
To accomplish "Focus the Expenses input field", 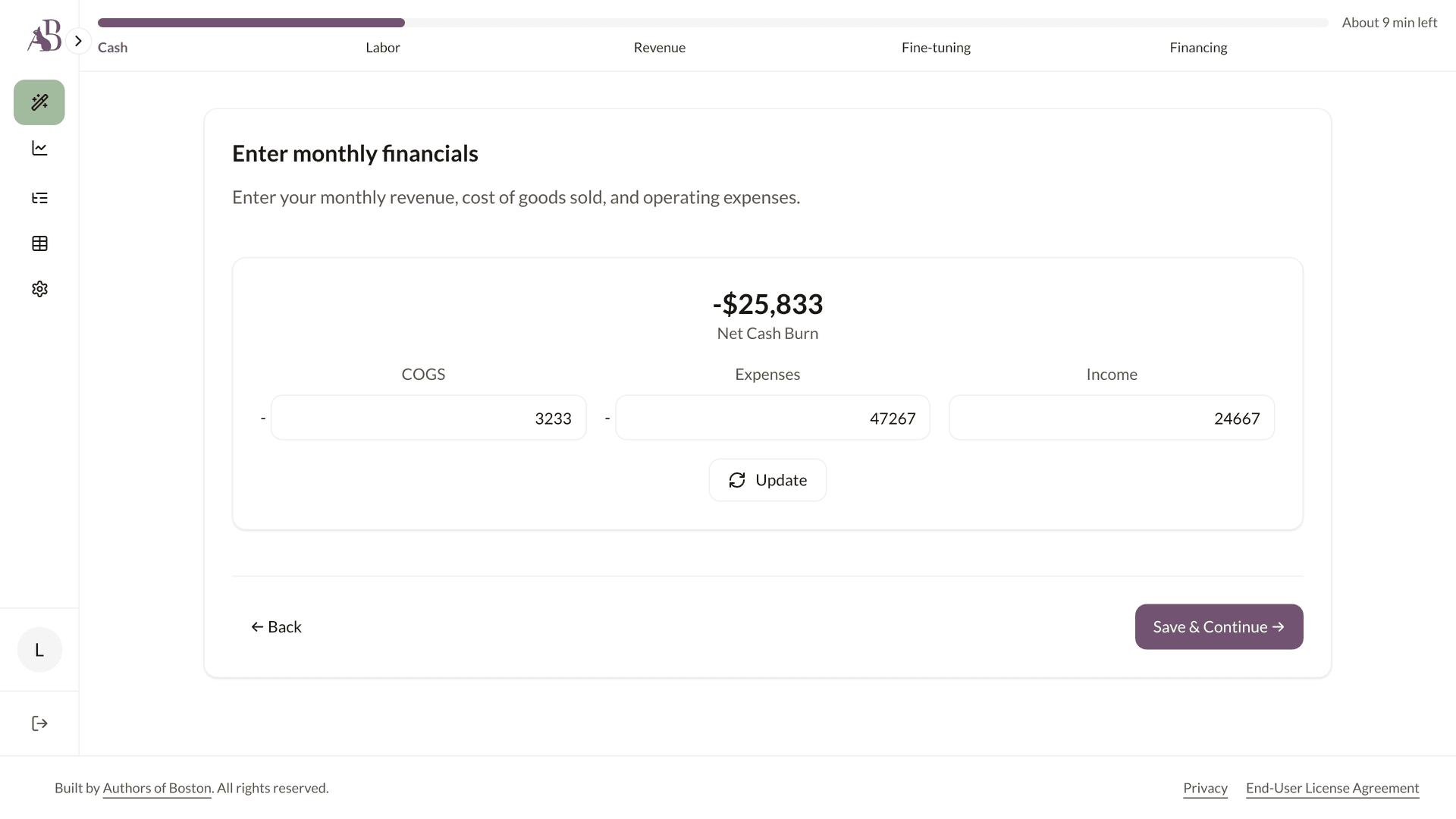I will [x=773, y=418].
